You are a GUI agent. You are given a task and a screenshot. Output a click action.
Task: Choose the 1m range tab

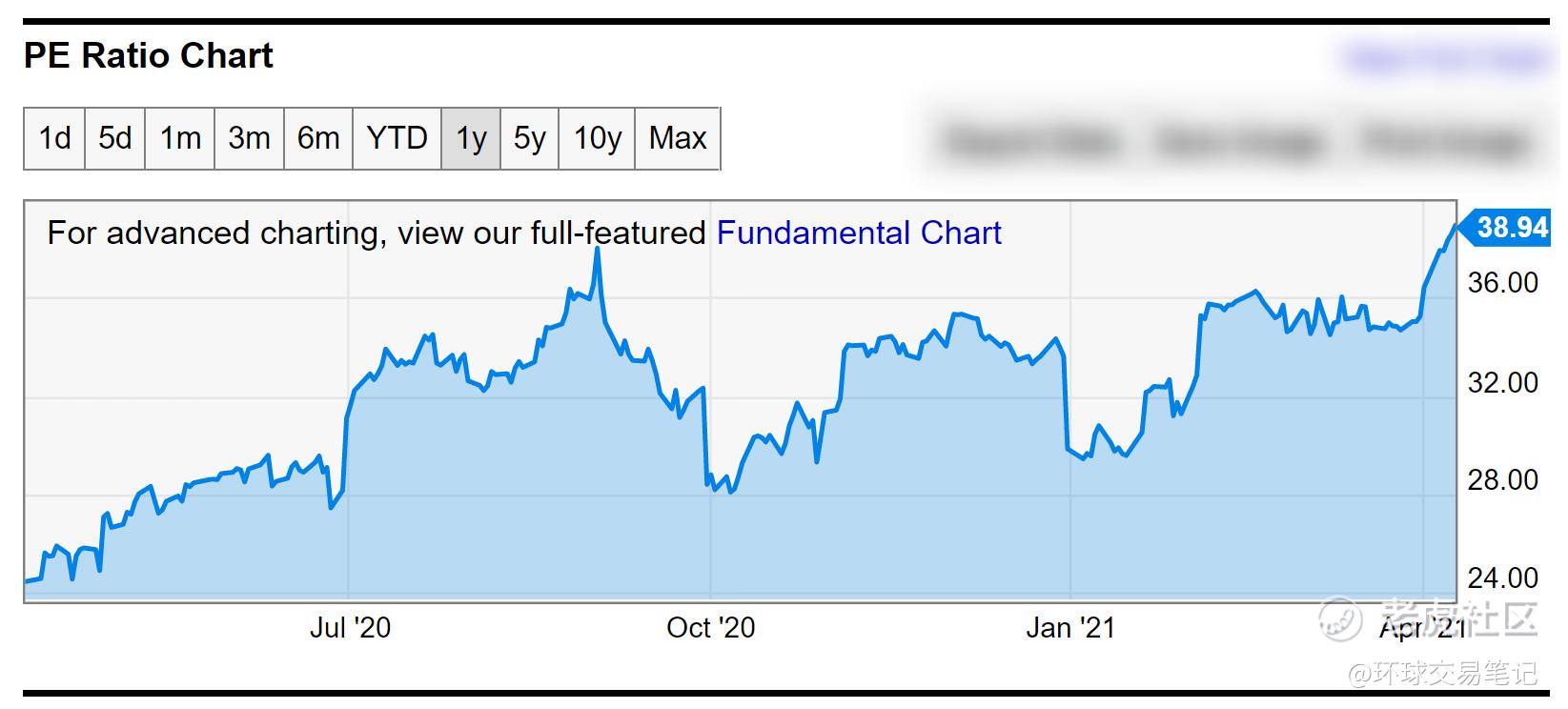click(180, 139)
